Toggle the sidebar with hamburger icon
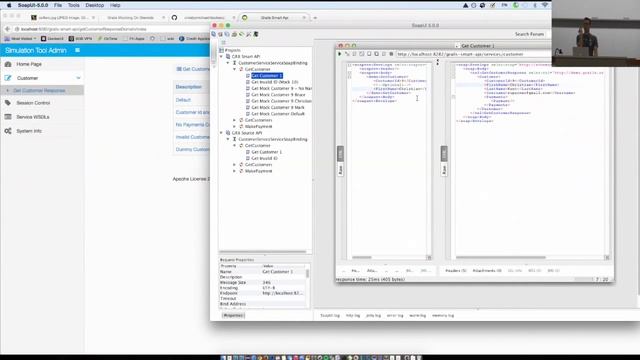The width and height of the screenshot is (640, 360). point(77,50)
